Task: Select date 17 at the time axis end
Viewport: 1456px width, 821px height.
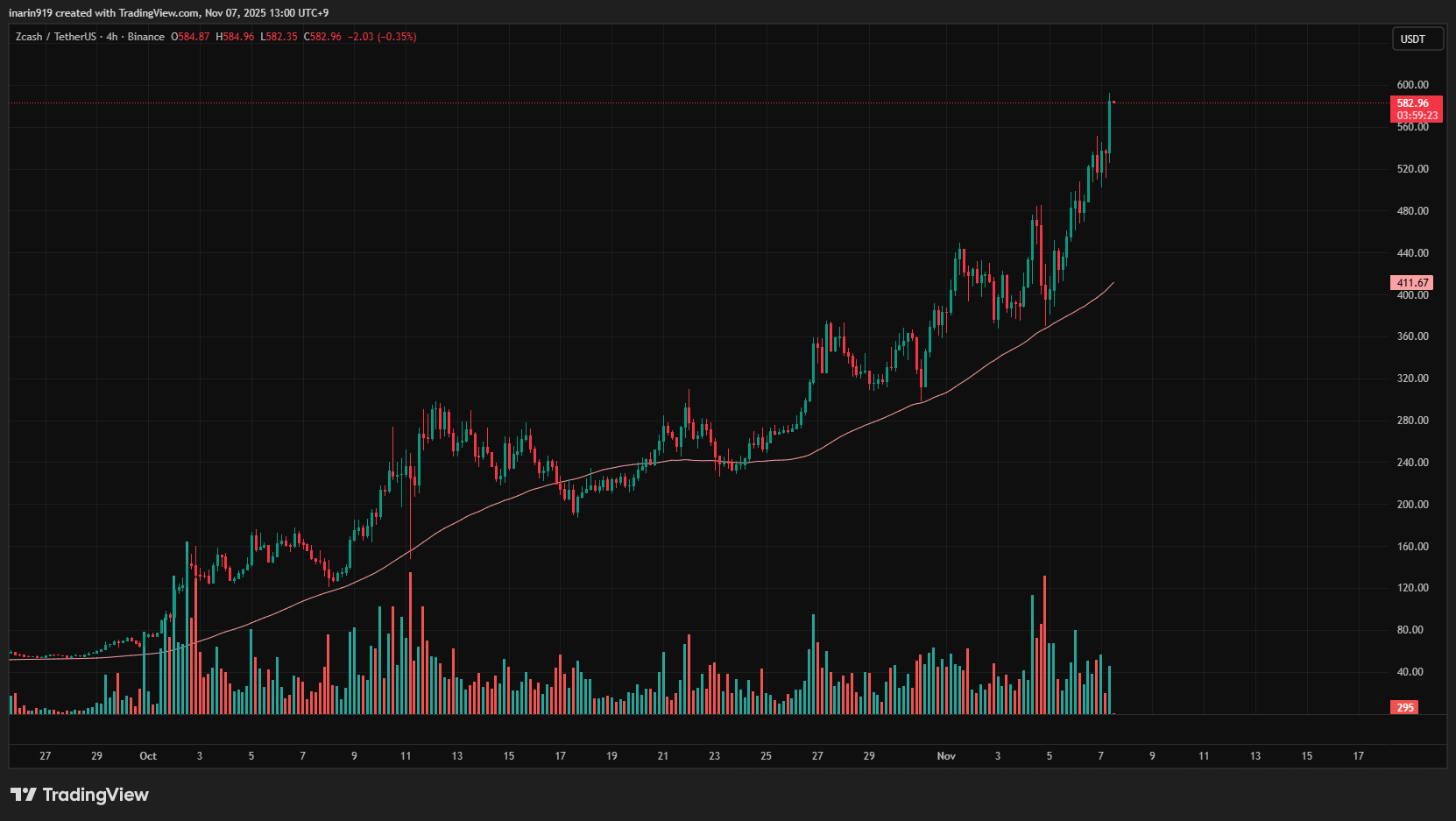Action: coord(1358,756)
